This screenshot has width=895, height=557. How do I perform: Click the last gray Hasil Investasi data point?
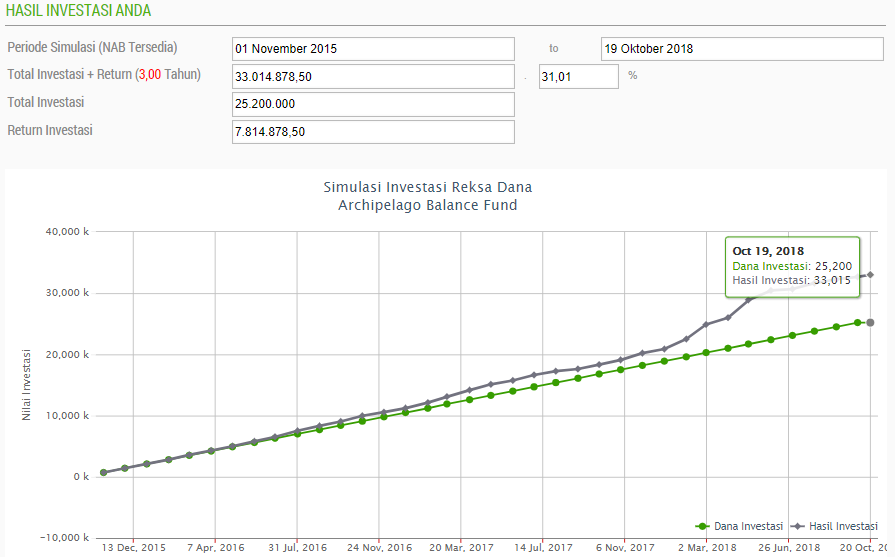point(870,275)
